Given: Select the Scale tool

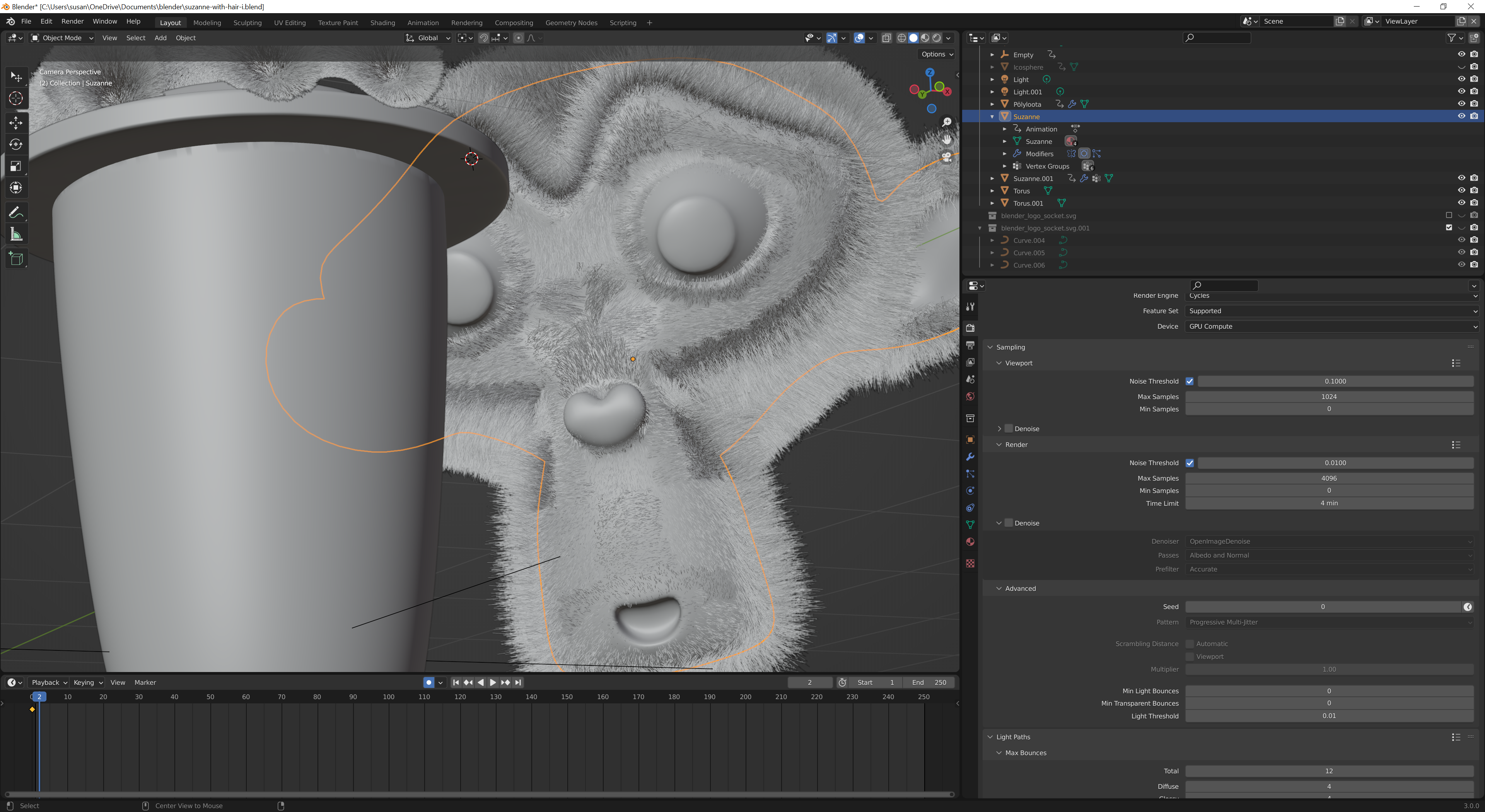Looking at the screenshot, I should 16,166.
